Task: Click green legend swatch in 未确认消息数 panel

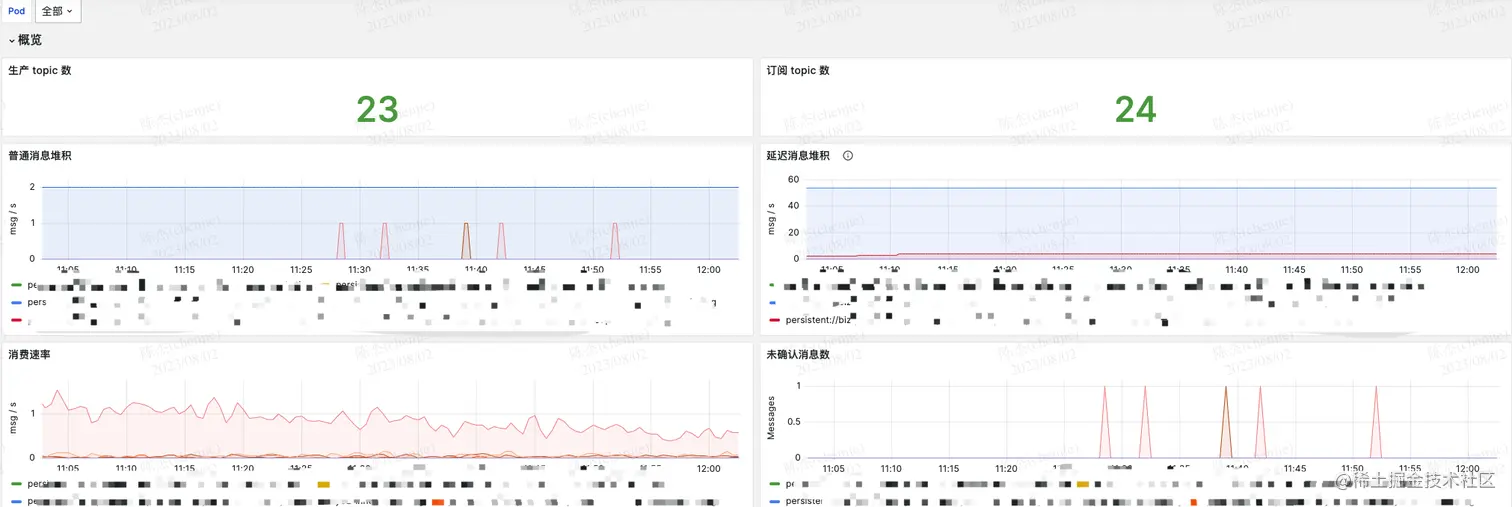Action: (x=773, y=484)
